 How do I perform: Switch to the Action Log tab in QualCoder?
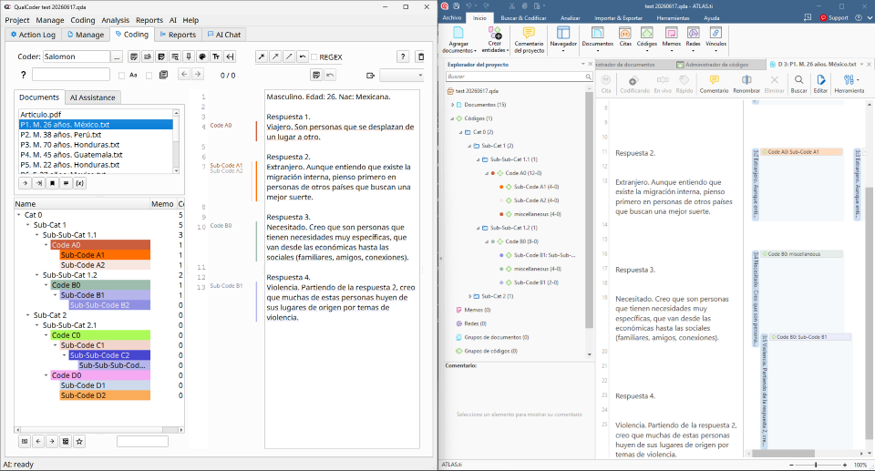tap(33, 35)
